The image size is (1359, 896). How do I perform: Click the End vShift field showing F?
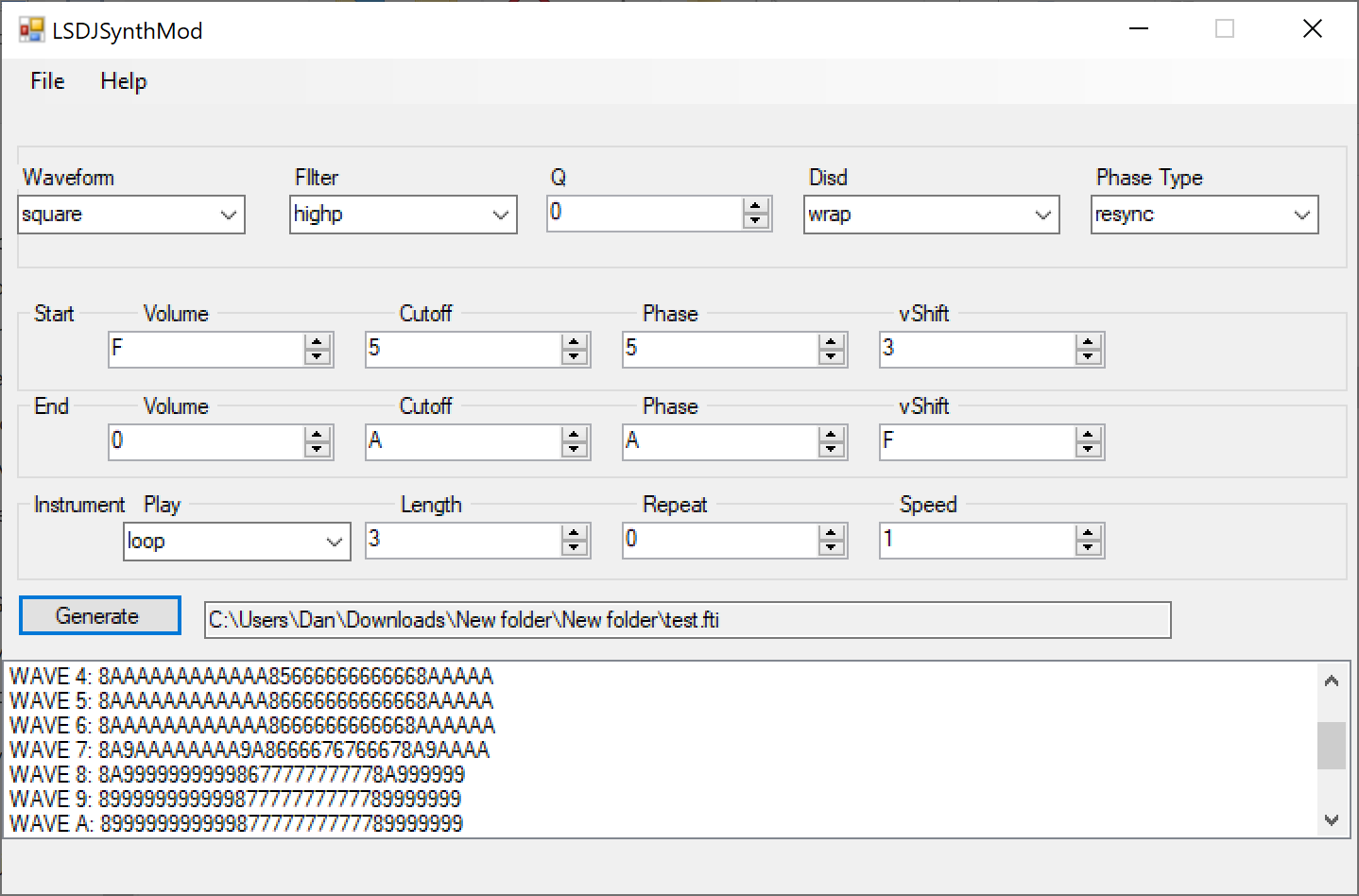click(978, 442)
